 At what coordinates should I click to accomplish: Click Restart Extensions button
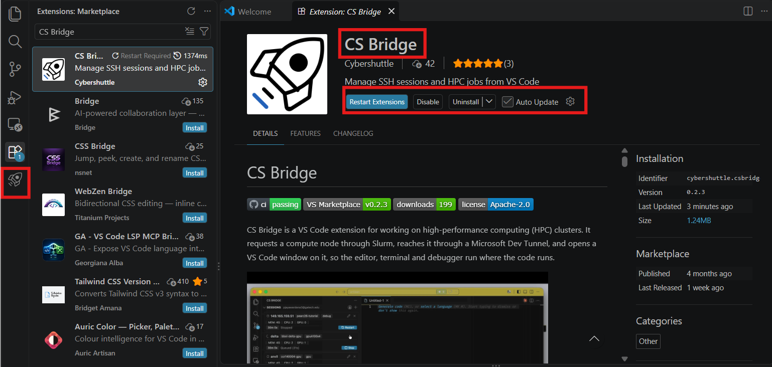(x=377, y=101)
